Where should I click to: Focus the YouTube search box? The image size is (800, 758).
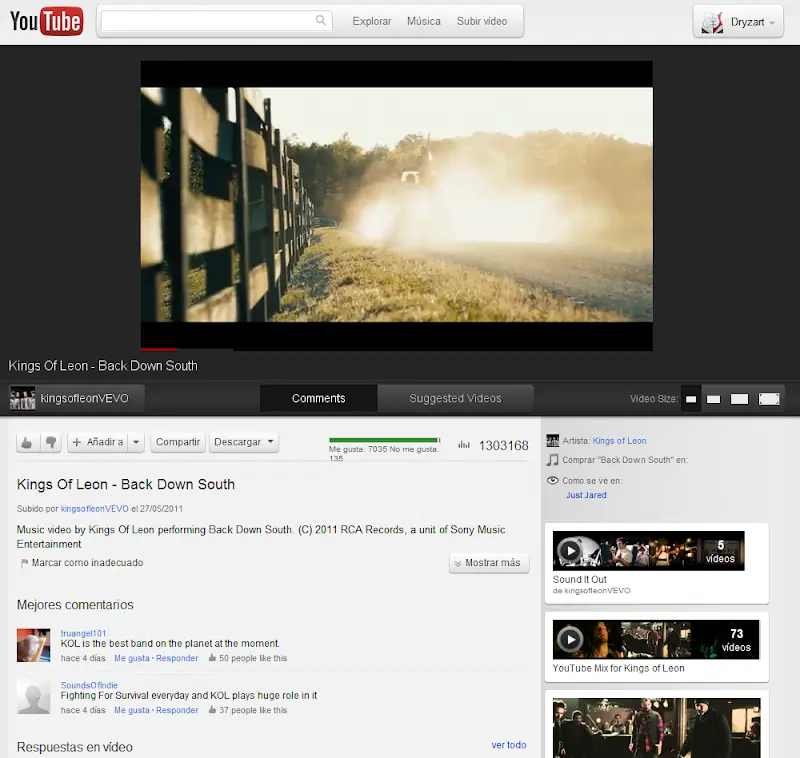coord(217,21)
